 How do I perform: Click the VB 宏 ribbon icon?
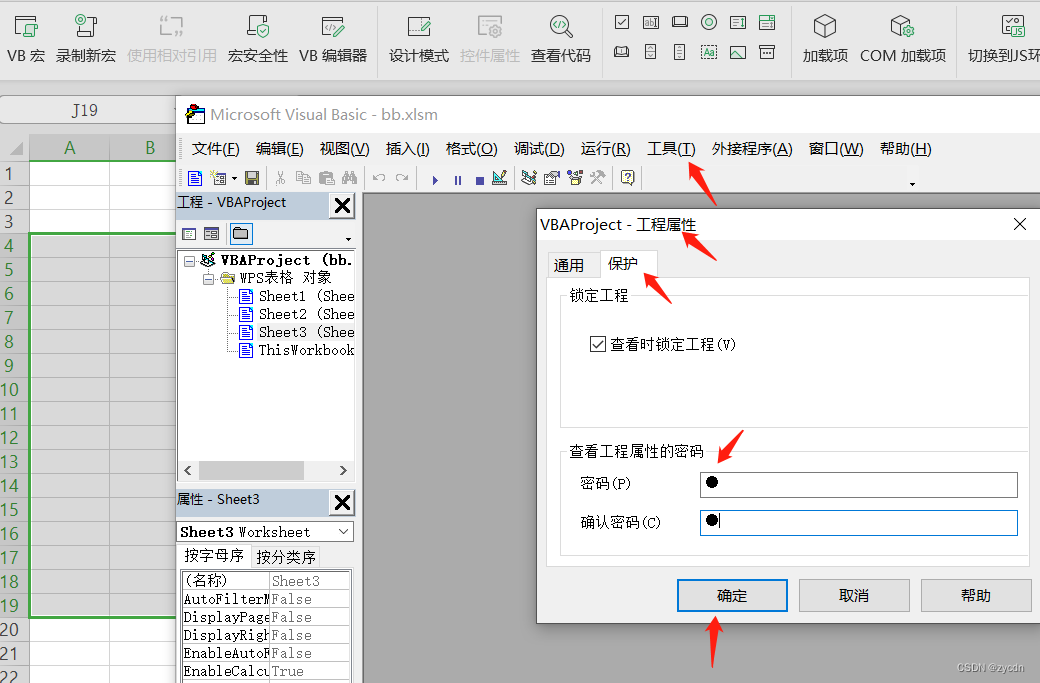click(x=26, y=40)
